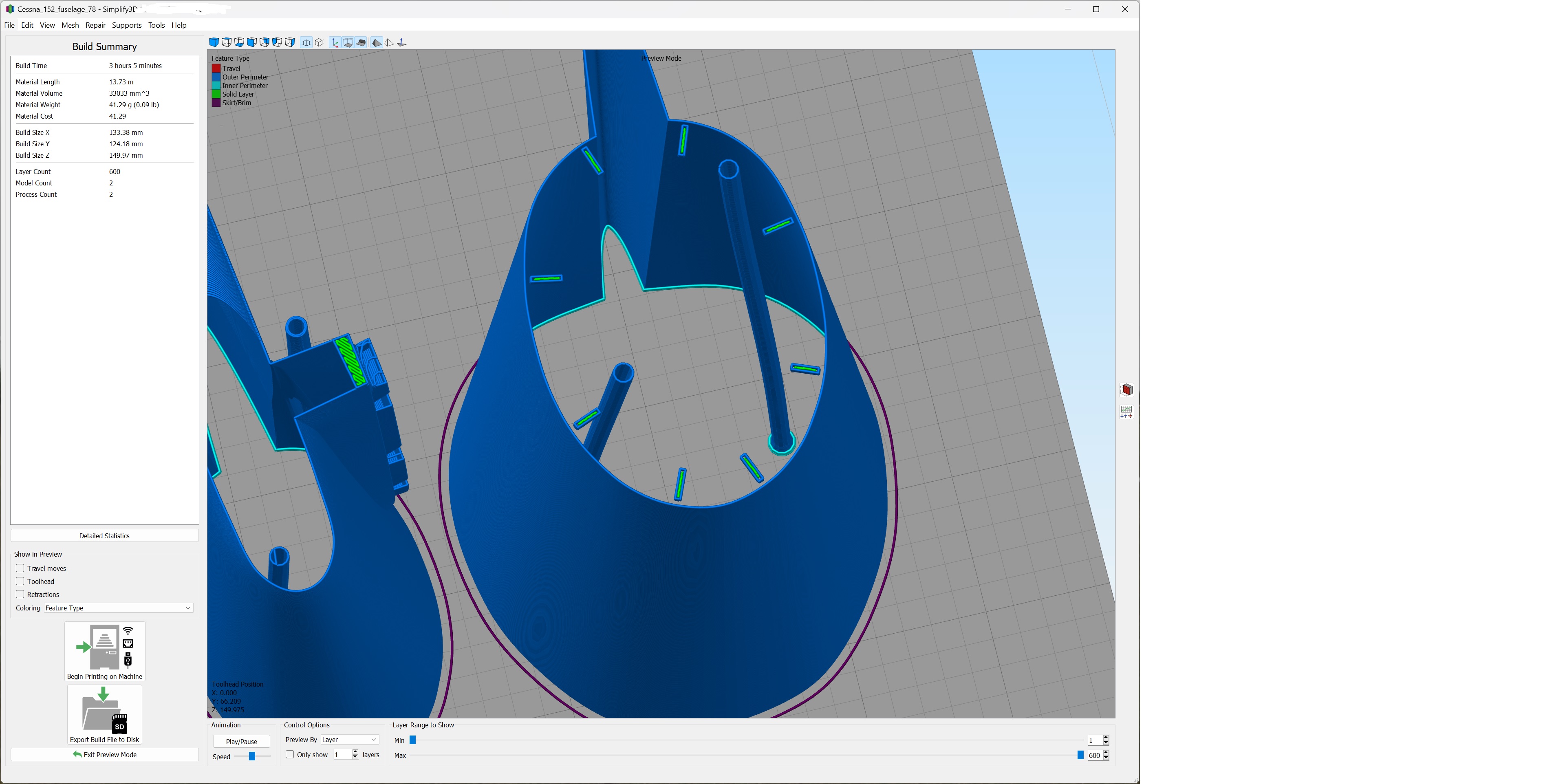Toggle the build volume outline icon
Image resolution: width=1565 pixels, height=784 pixels.
pyautogui.click(x=348, y=42)
